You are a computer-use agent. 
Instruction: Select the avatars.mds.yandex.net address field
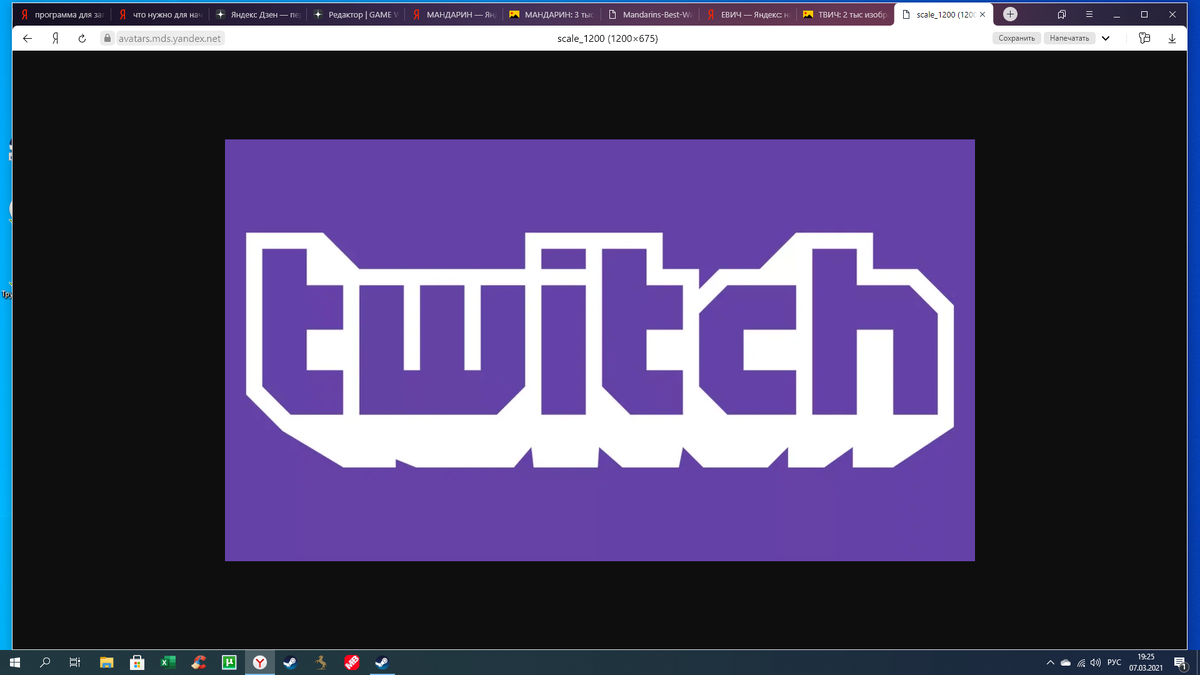point(168,38)
